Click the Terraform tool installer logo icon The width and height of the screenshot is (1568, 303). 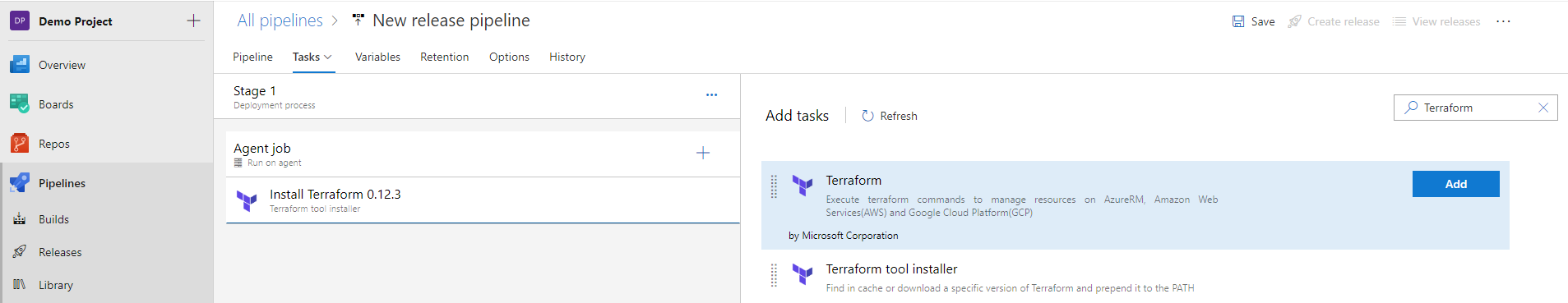(803, 274)
